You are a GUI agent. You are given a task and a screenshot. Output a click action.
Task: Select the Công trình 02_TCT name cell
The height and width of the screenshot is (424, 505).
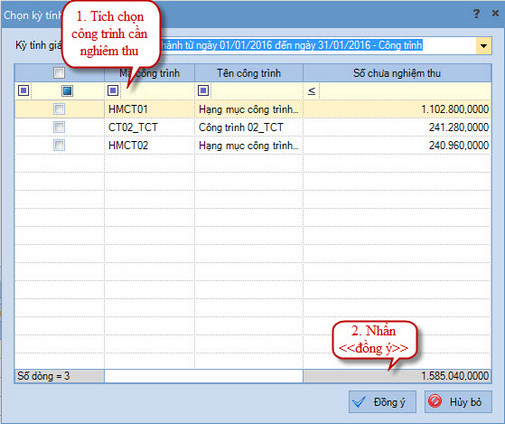click(x=249, y=127)
